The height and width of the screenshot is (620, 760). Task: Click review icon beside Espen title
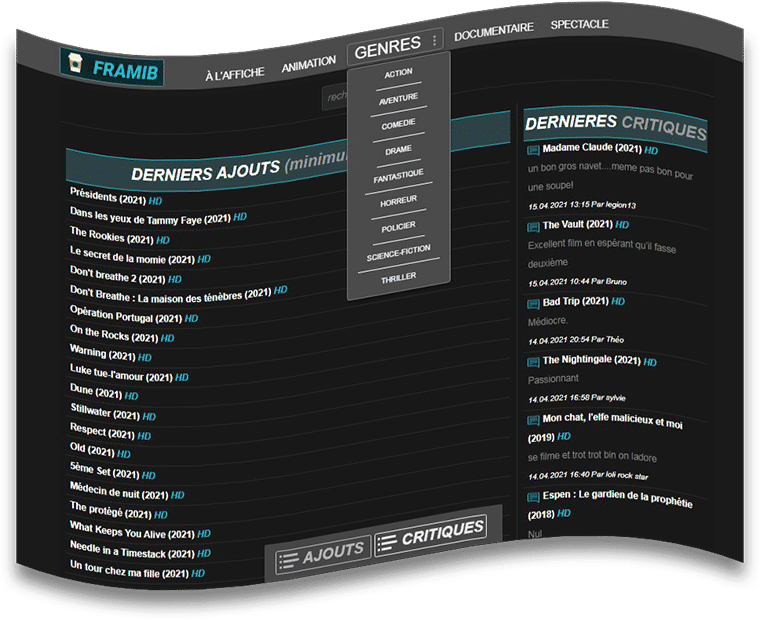pos(533,496)
